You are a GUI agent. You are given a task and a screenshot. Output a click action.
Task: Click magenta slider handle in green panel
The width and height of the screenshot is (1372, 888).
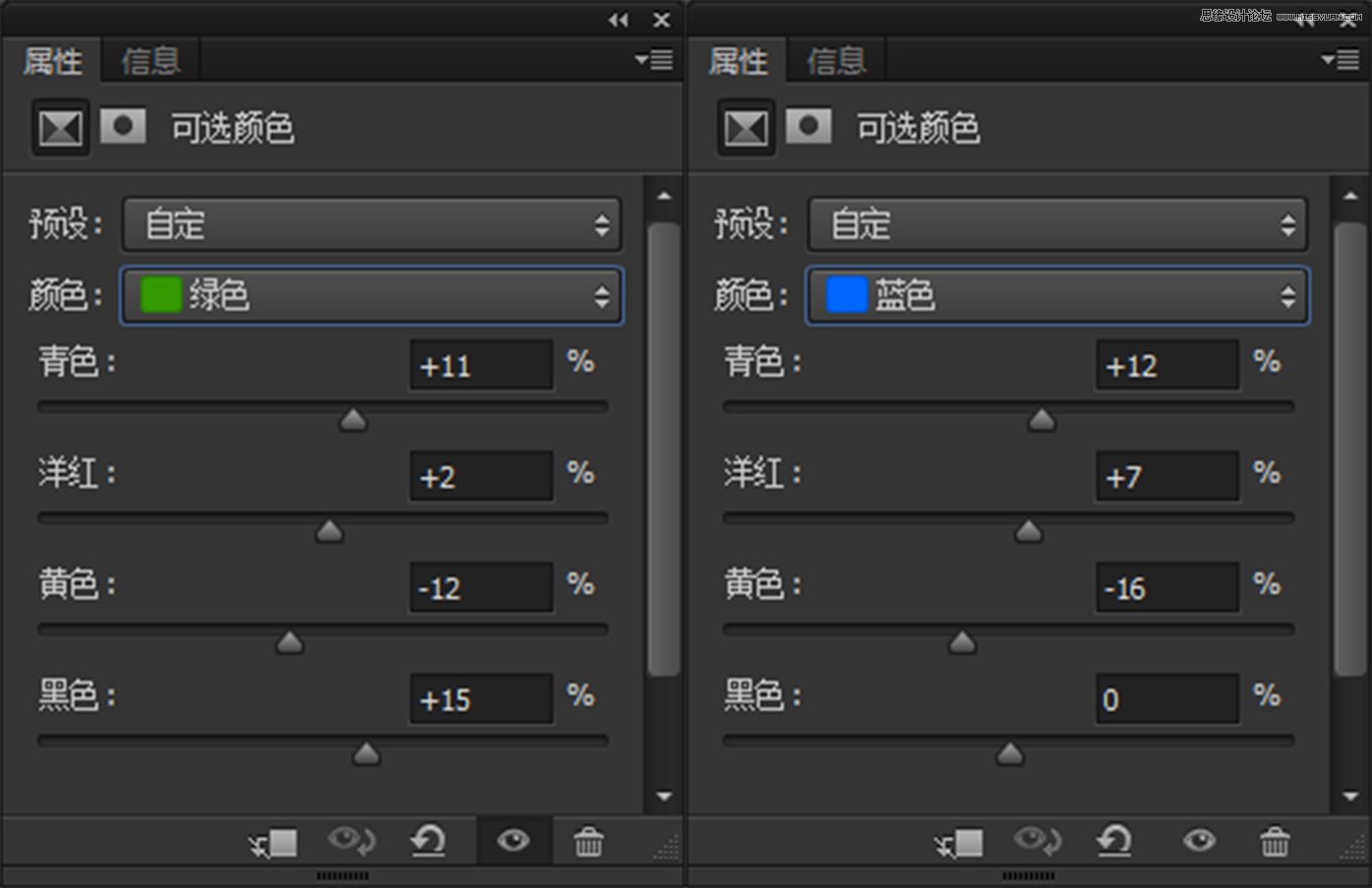(329, 532)
